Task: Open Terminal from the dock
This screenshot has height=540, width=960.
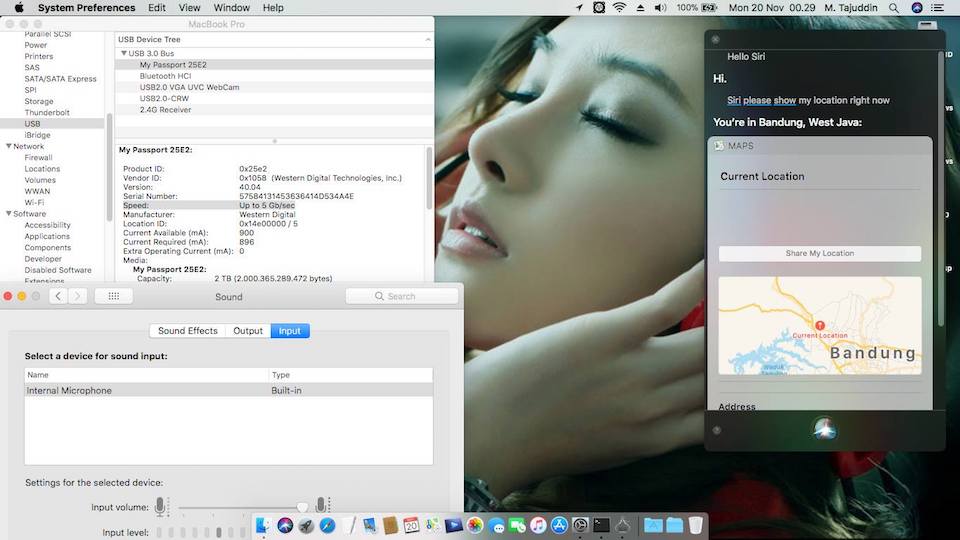Action: click(x=601, y=525)
